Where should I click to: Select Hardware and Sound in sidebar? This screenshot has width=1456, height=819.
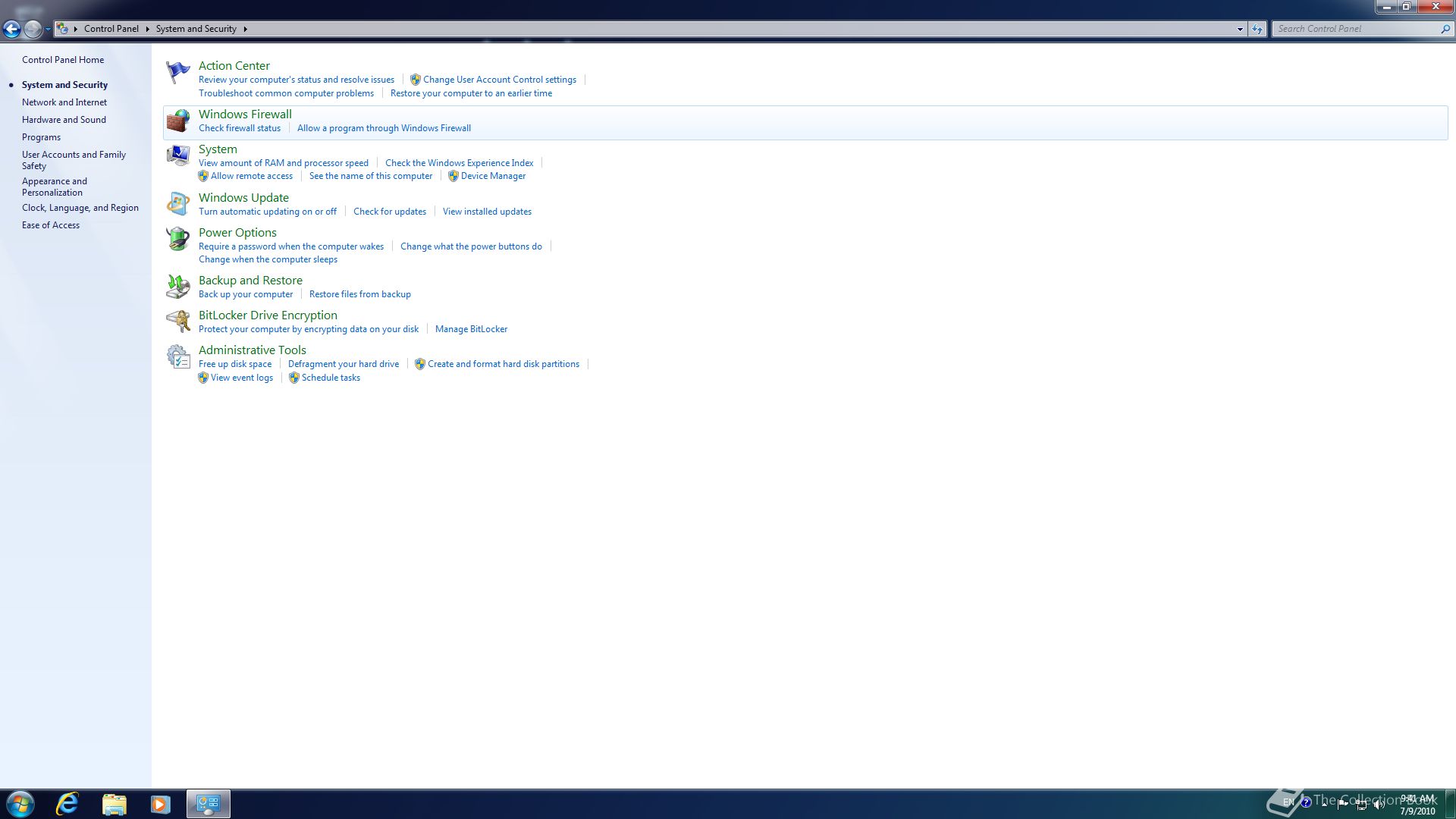click(64, 120)
